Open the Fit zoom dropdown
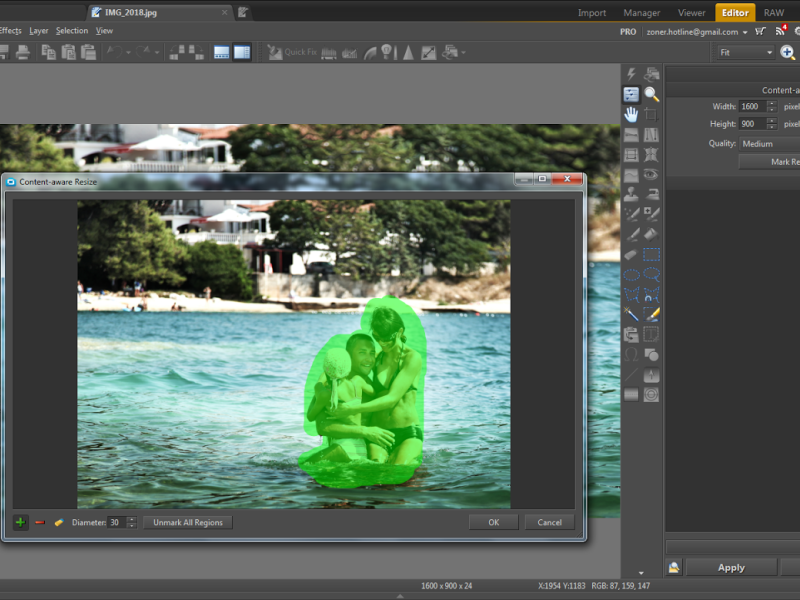800x600 pixels. coord(745,52)
